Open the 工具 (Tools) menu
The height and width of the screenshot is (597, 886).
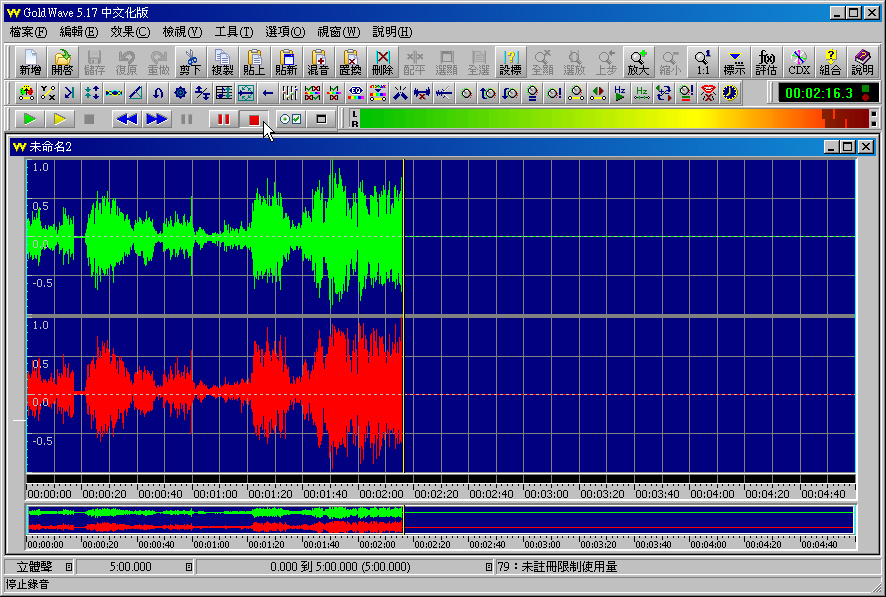coord(233,32)
